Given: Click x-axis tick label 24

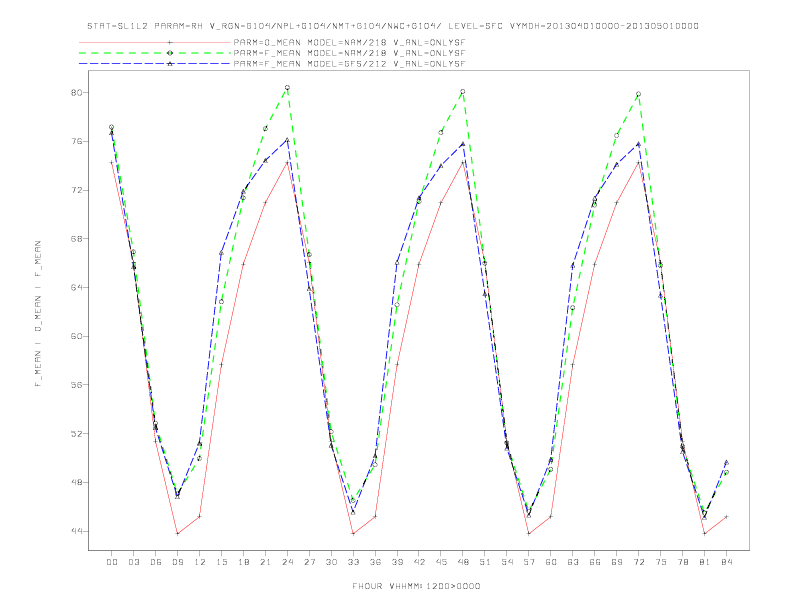Looking at the screenshot, I should (x=287, y=562).
